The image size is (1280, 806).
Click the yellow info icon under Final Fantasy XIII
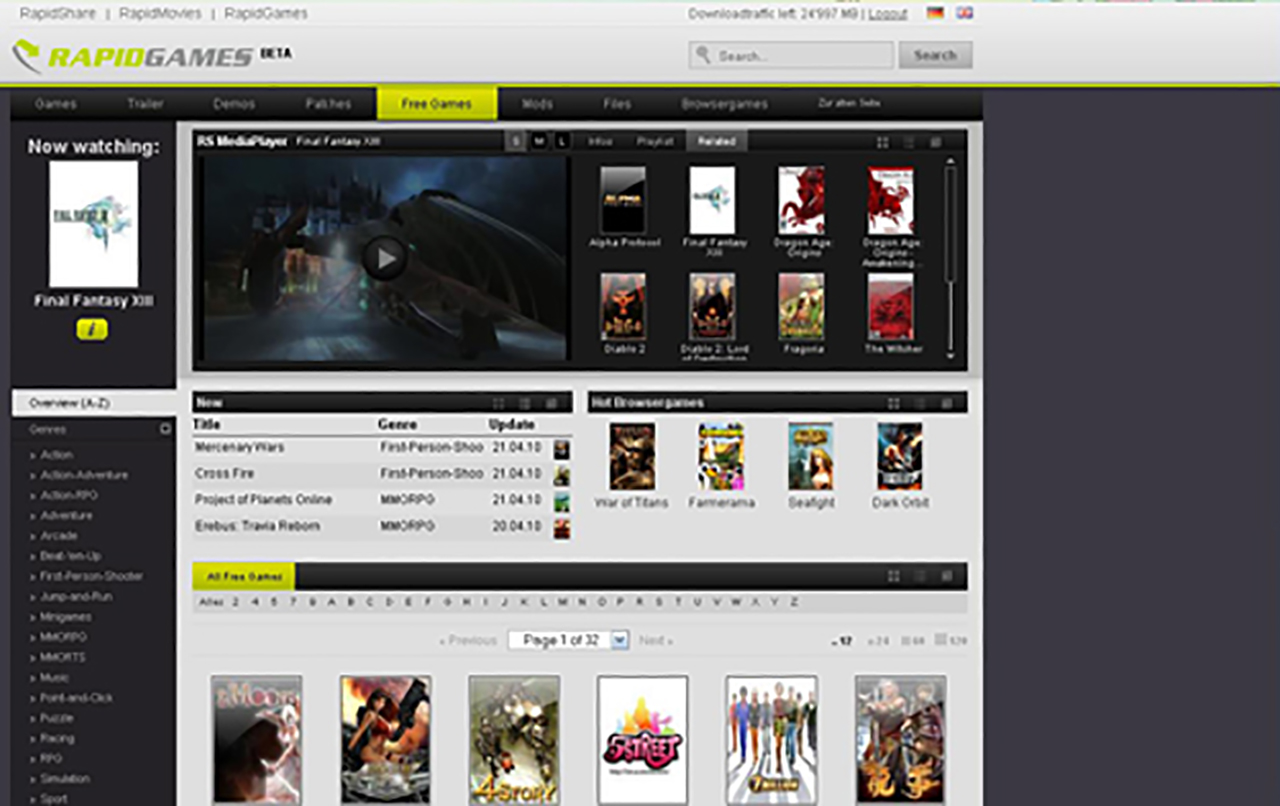pos(92,329)
